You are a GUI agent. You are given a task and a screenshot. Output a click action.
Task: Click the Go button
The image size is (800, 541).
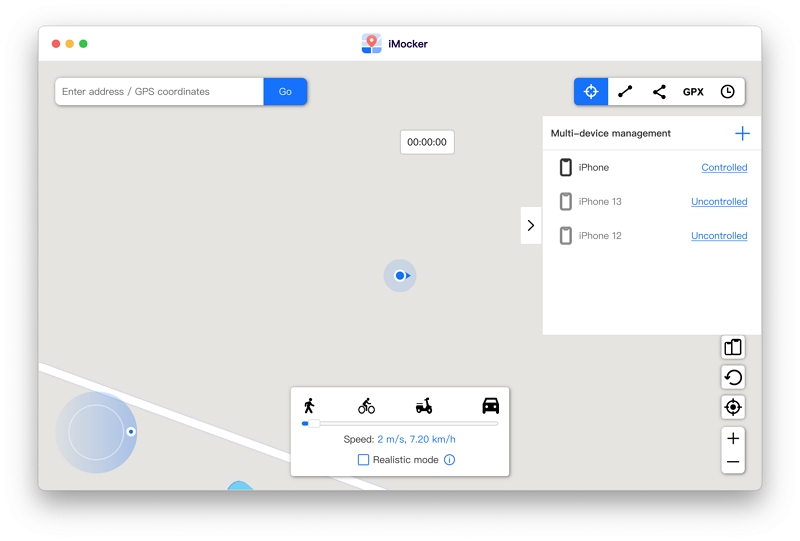pos(285,91)
